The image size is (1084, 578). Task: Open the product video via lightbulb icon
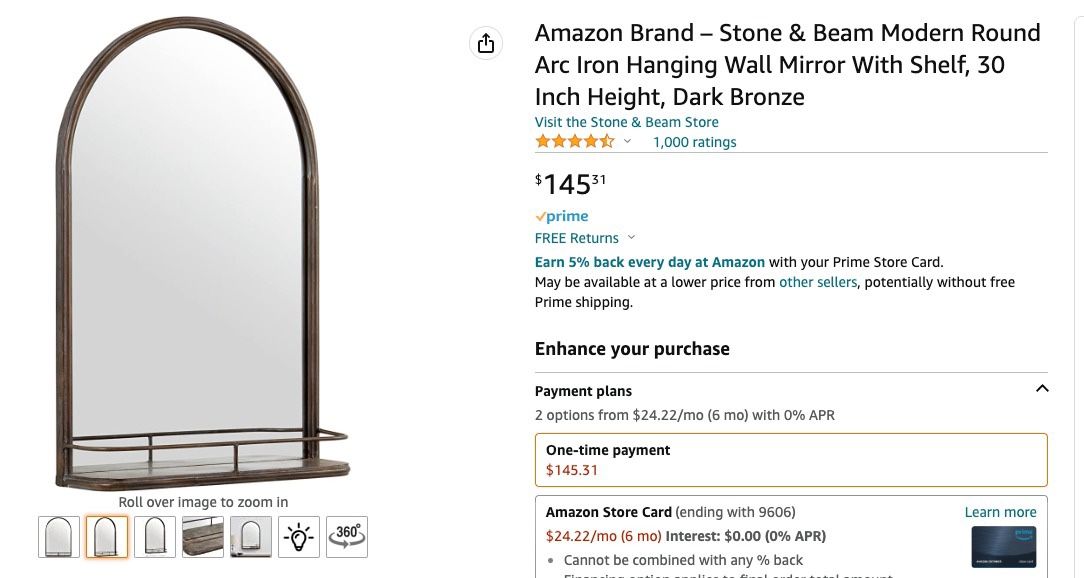coord(298,537)
